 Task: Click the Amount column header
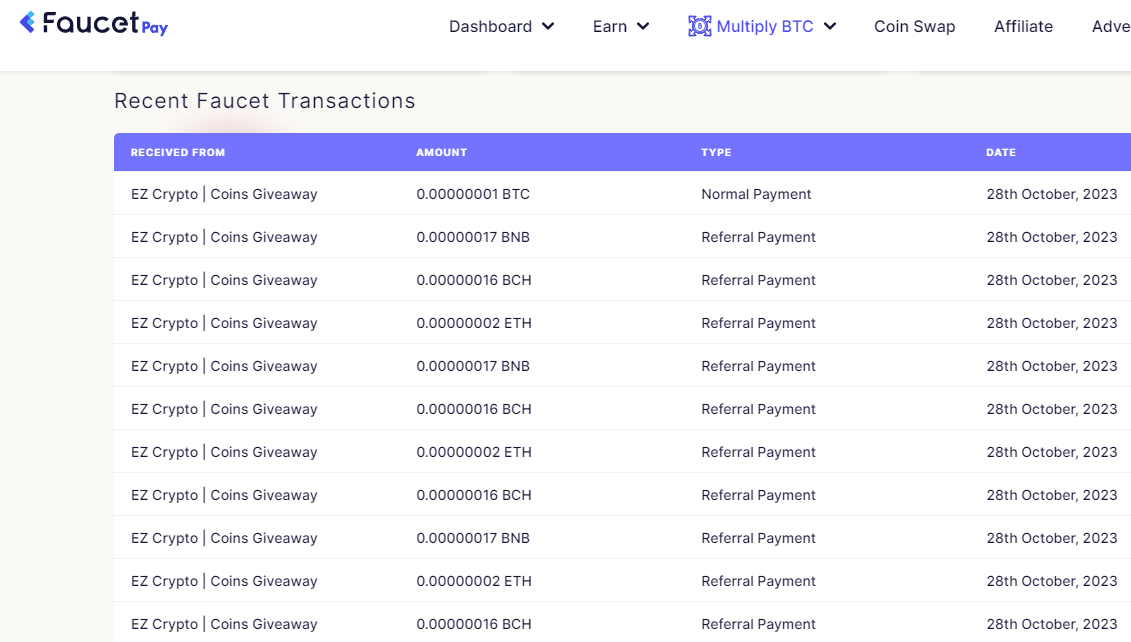tap(441, 152)
